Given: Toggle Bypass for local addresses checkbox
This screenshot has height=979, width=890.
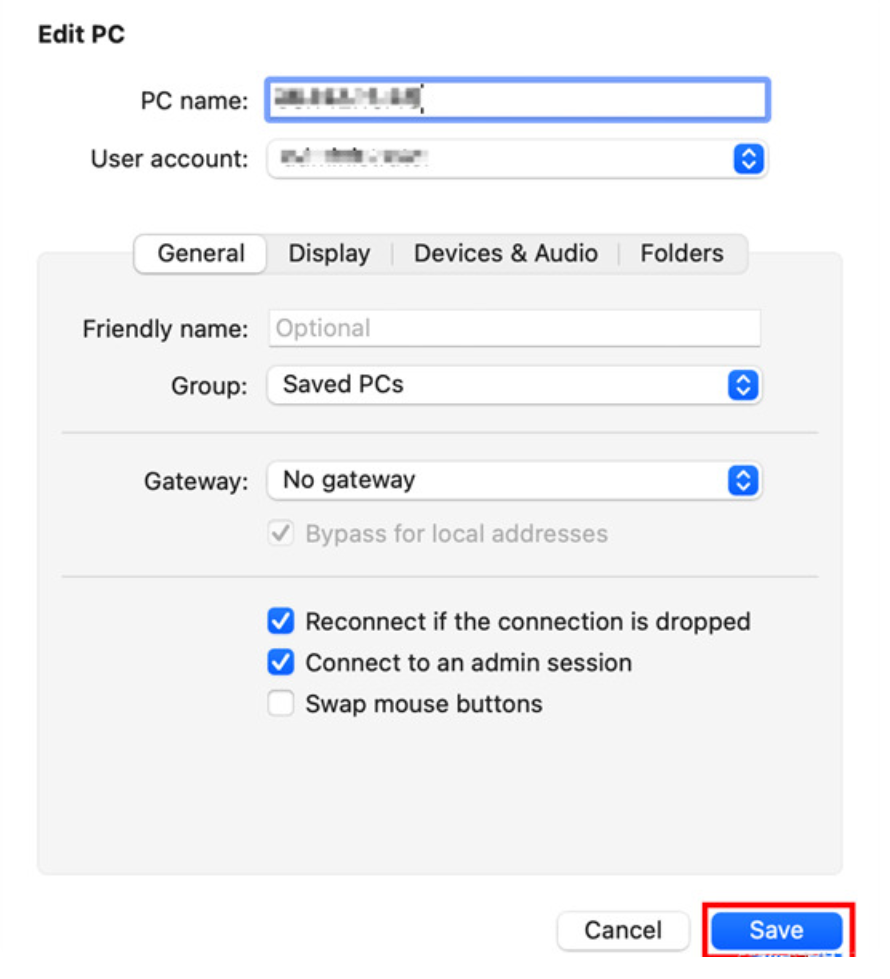Looking at the screenshot, I should [280, 534].
